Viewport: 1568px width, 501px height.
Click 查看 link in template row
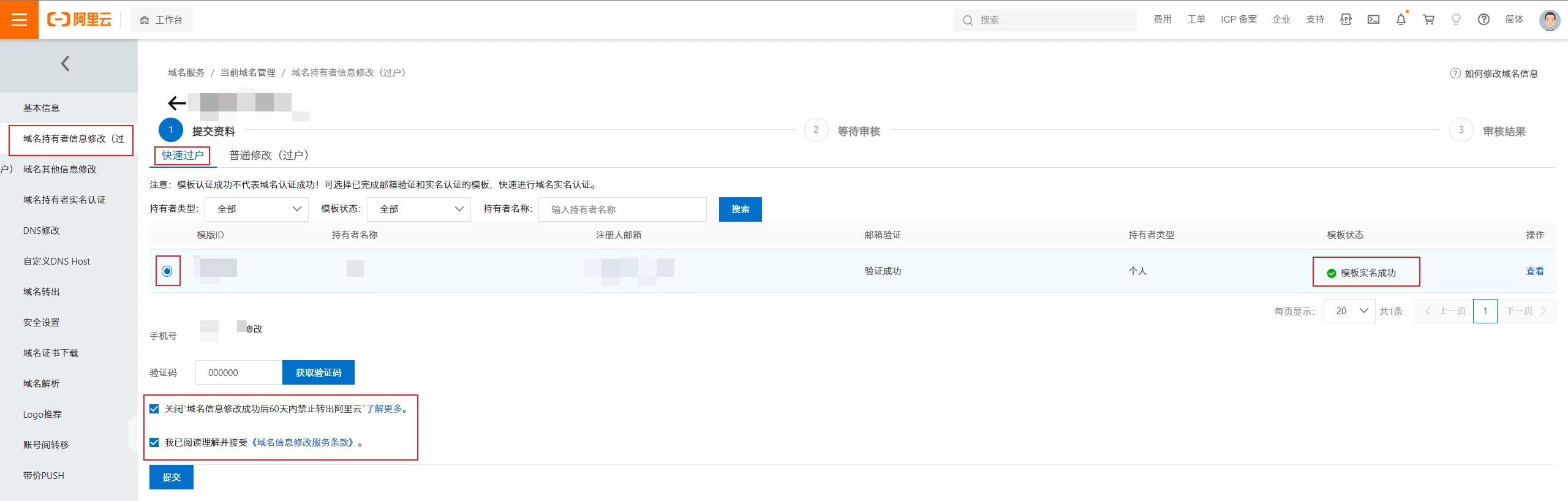(x=1535, y=271)
